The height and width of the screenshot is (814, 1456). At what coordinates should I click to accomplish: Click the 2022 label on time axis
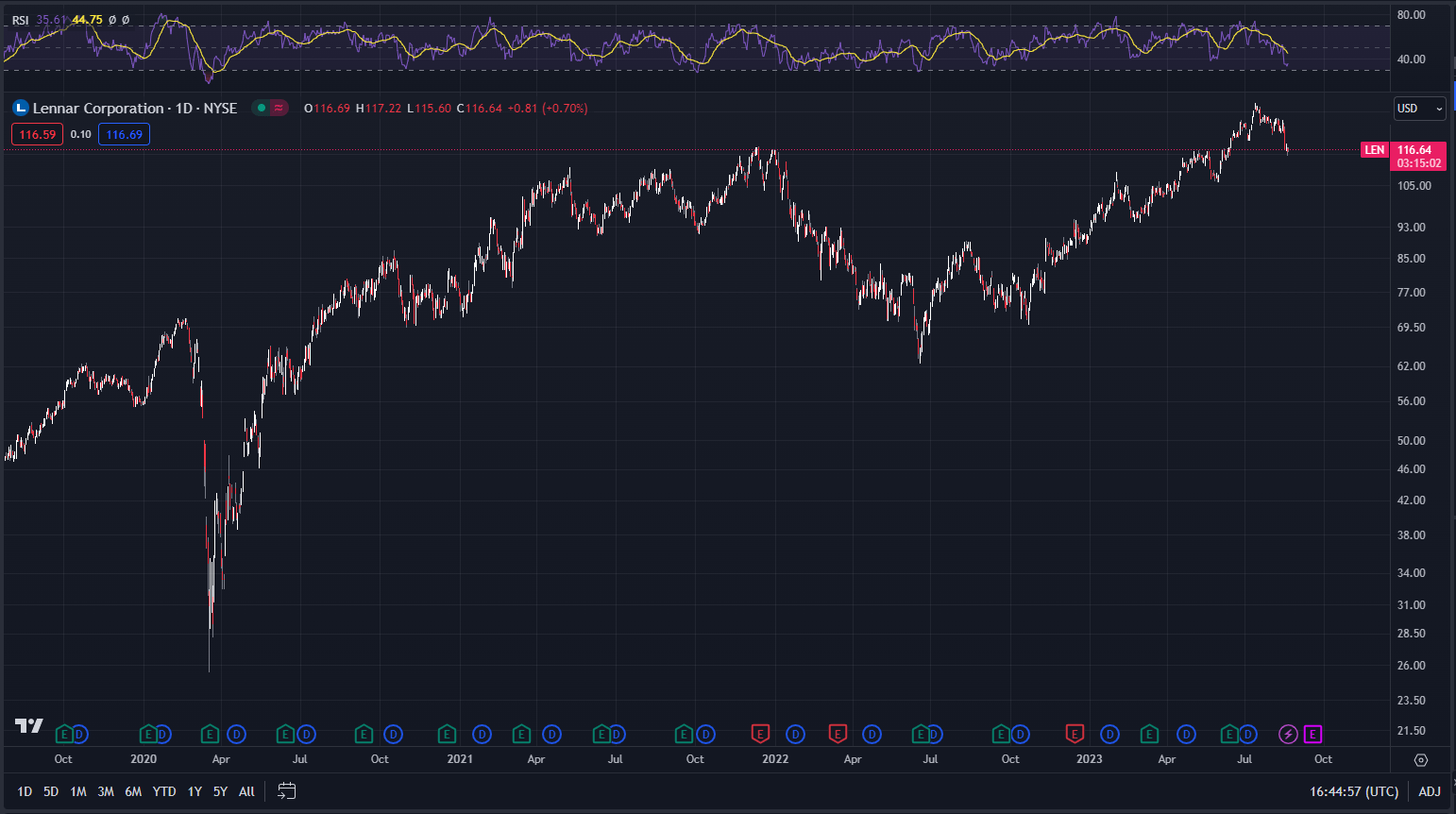775,759
